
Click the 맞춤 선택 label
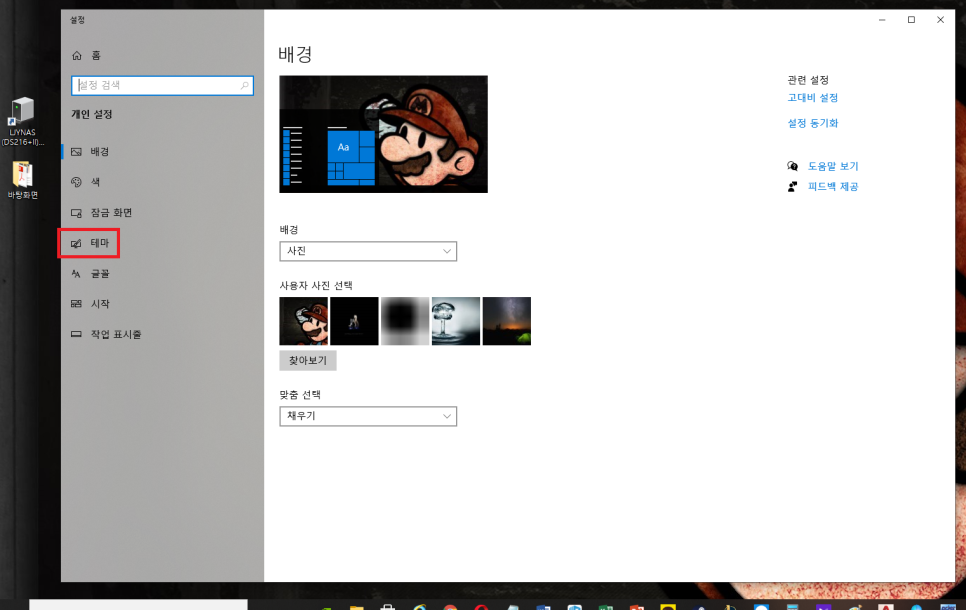click(300, 394)
